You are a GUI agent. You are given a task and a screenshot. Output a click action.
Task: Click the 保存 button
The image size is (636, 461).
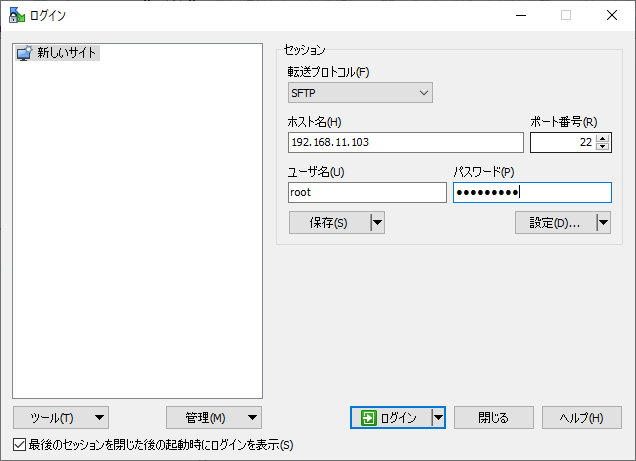(328, 223)
